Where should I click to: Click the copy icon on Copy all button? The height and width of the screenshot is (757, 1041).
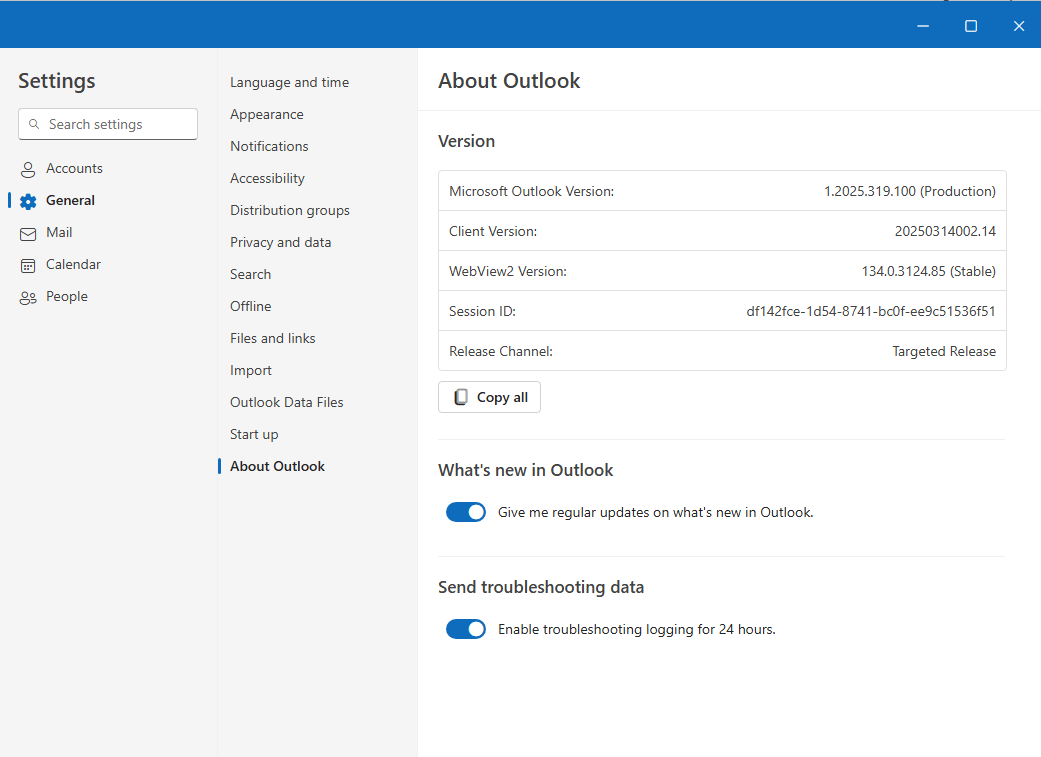click(x=461, y=397)
